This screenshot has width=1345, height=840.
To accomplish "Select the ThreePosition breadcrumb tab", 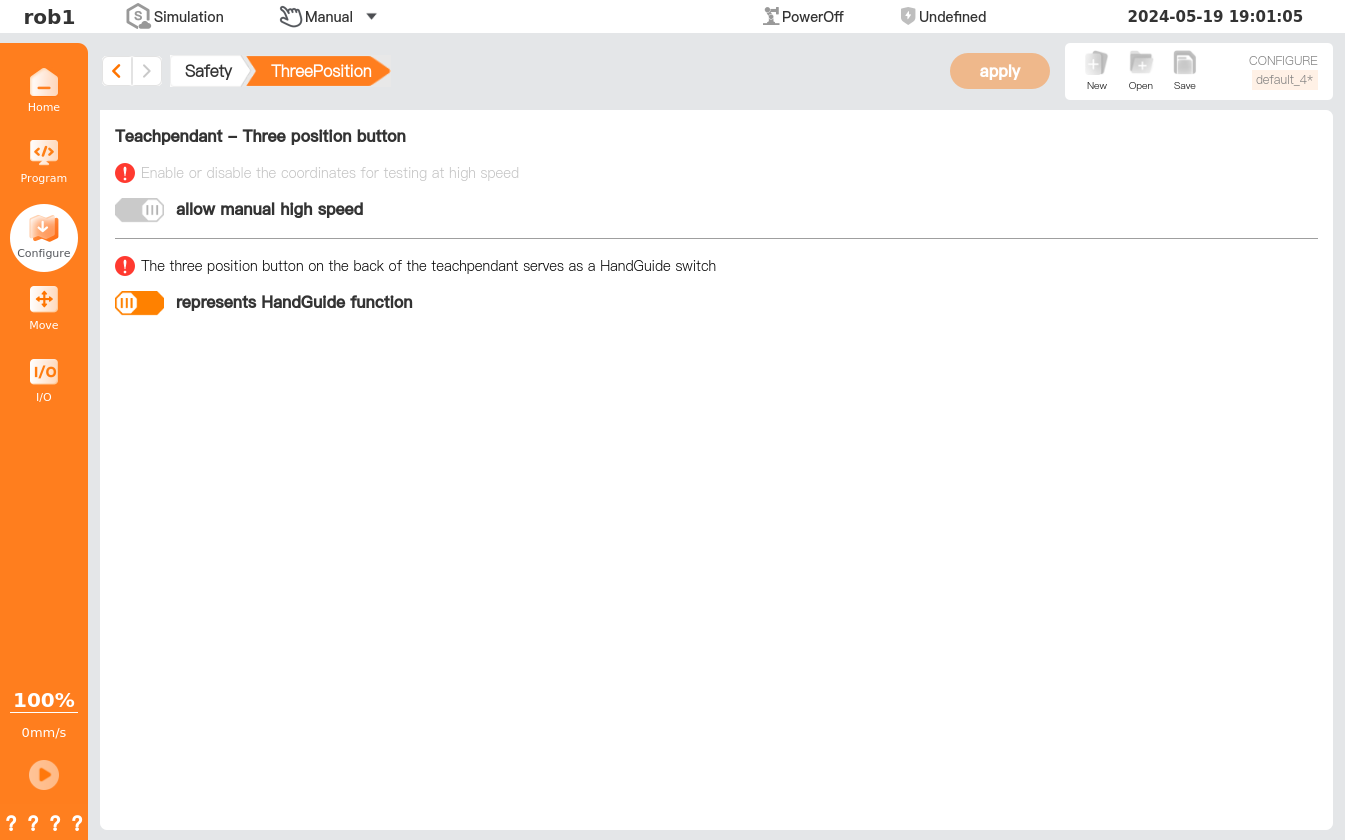I will point(321,71).
